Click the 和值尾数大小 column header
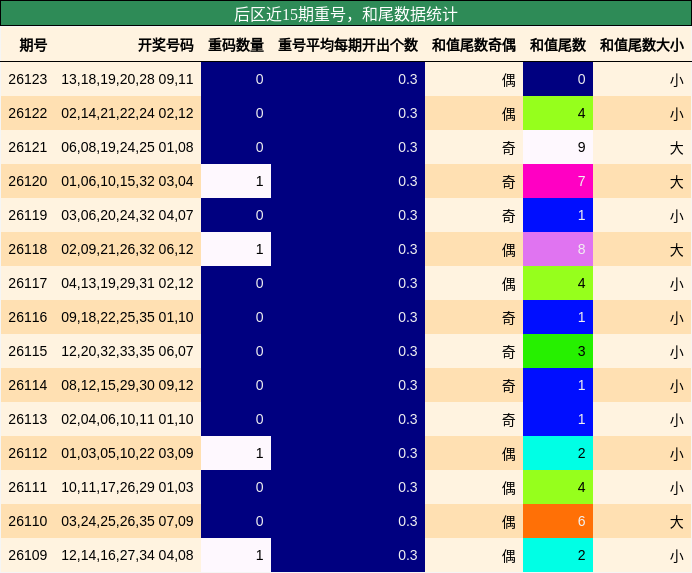This screenshot has width=692, height=573. (x=642, y=45)
